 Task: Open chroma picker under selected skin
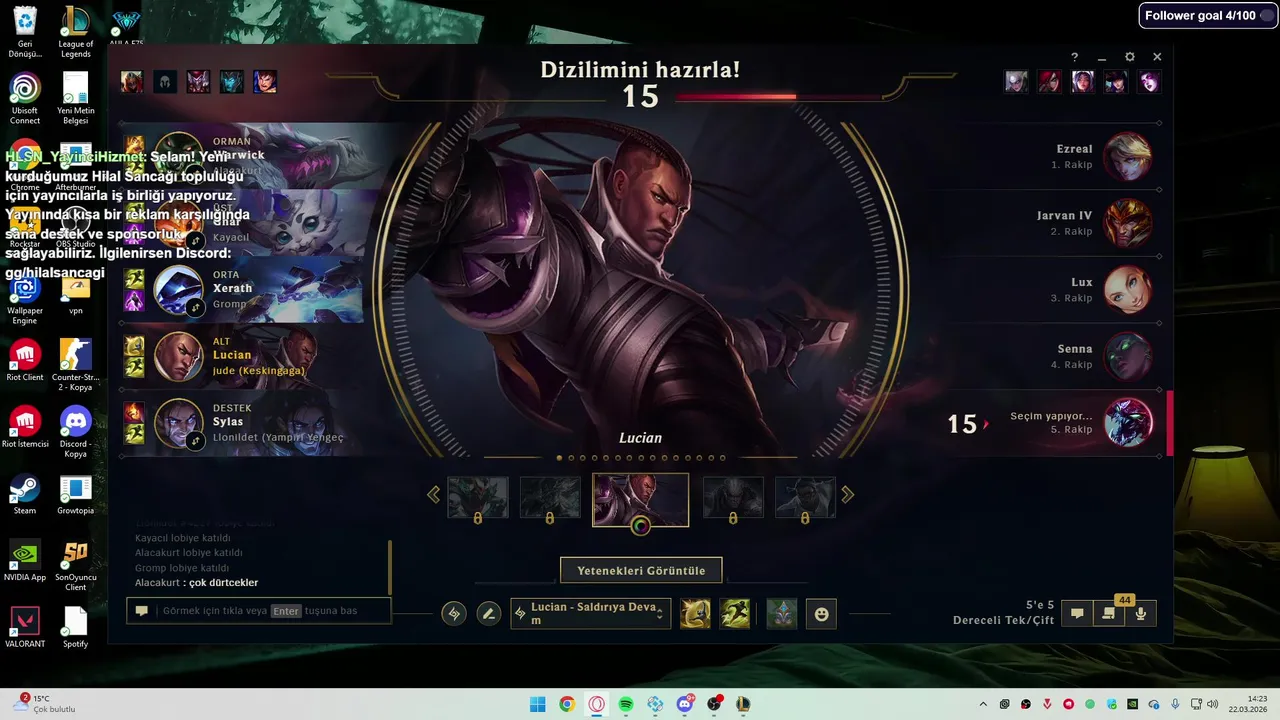[641, 525]
